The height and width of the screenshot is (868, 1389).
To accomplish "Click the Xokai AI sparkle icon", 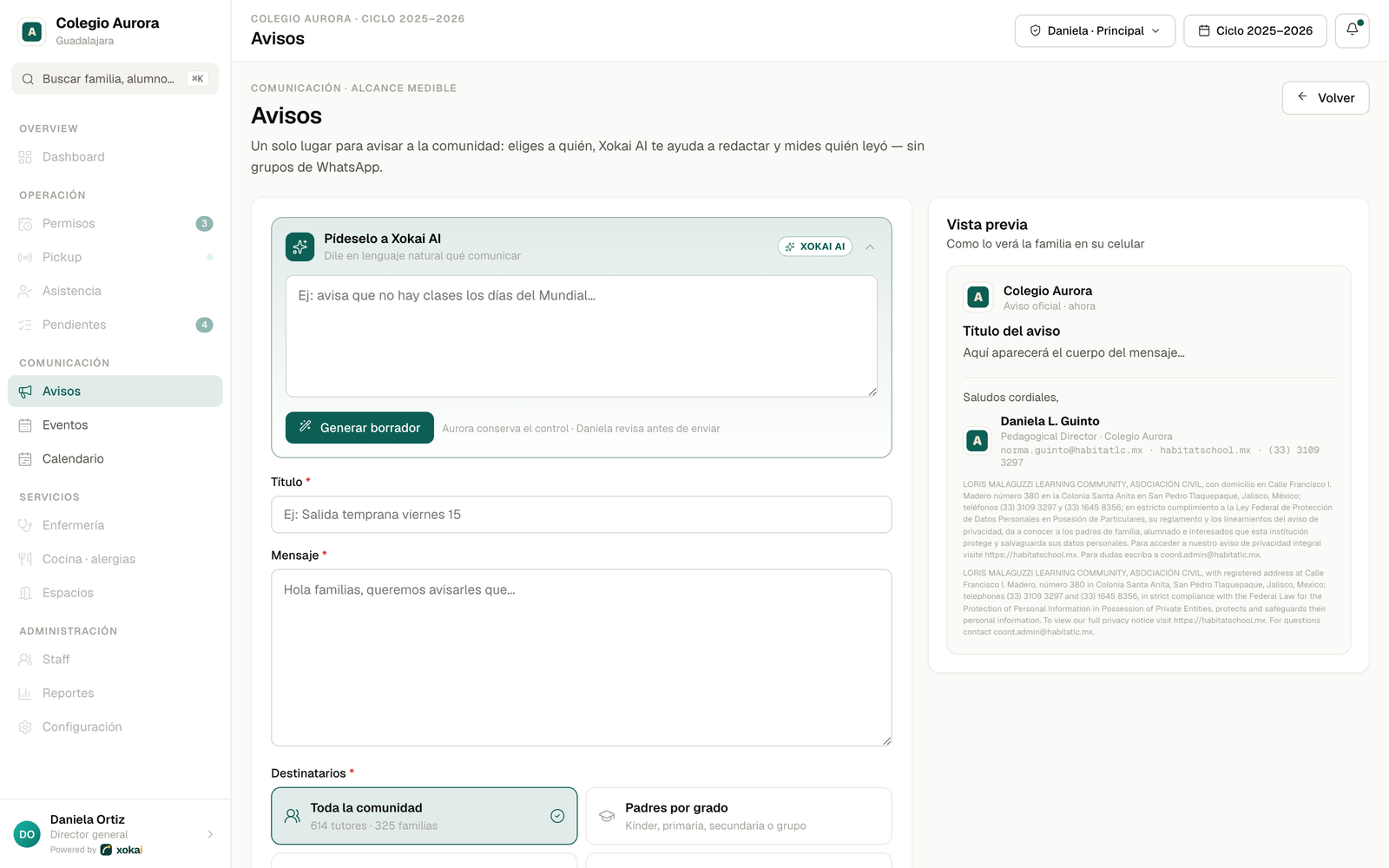I will (x=300, y=247).
